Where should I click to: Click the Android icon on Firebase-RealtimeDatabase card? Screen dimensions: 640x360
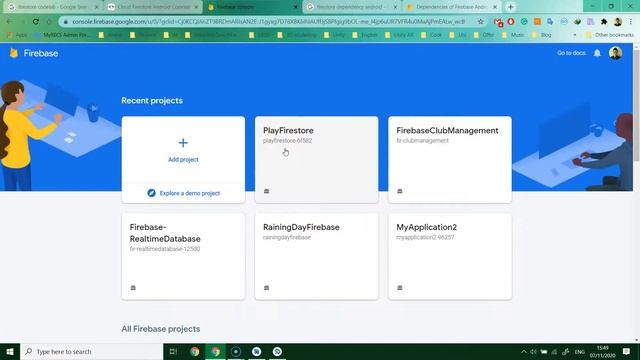tap(133, 288)
